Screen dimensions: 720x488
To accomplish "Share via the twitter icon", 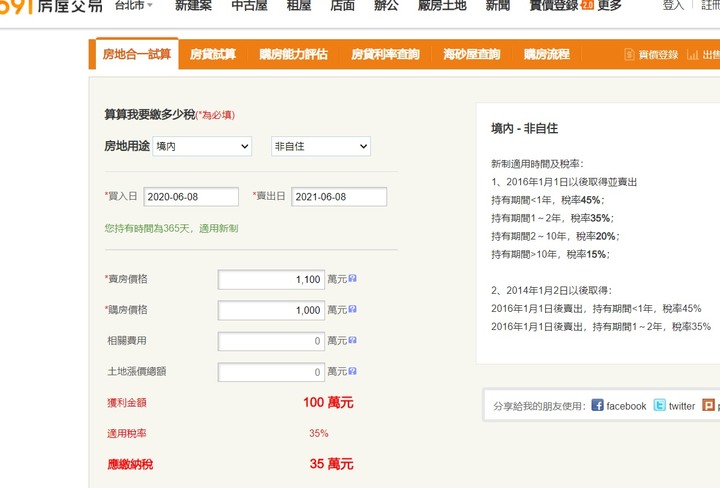I will coord(659,405).
